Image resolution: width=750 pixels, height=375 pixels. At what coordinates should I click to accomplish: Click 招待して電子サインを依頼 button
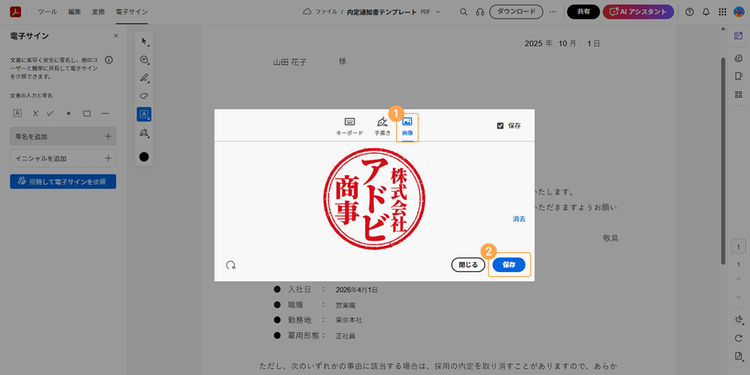tap(63, 181)
